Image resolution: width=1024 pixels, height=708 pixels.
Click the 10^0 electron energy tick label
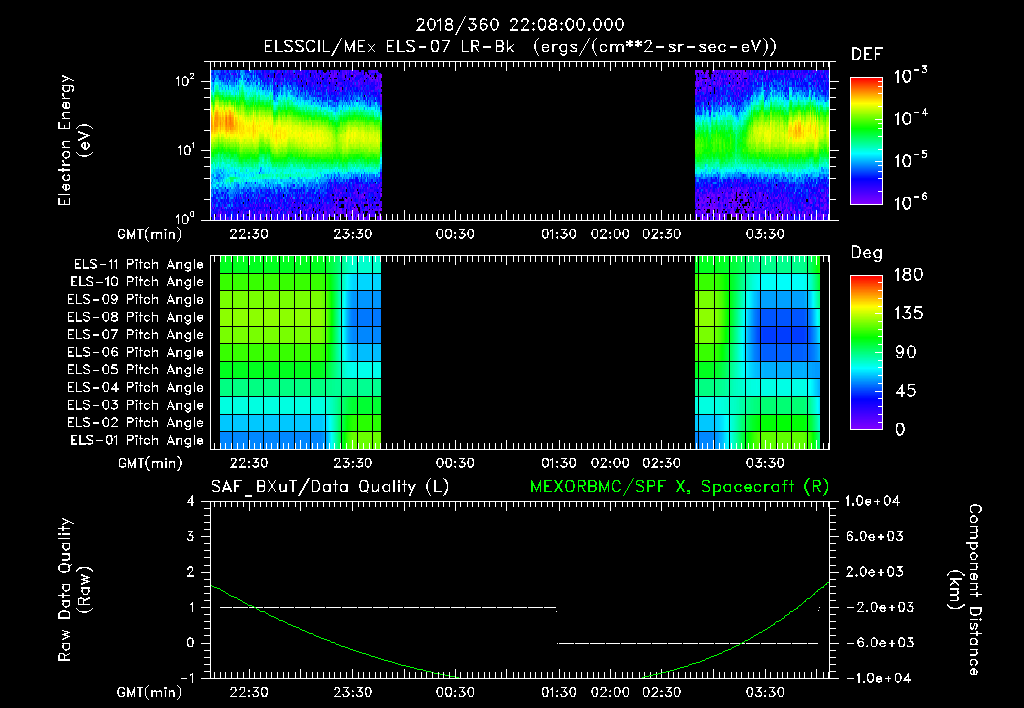pos(185,217)
